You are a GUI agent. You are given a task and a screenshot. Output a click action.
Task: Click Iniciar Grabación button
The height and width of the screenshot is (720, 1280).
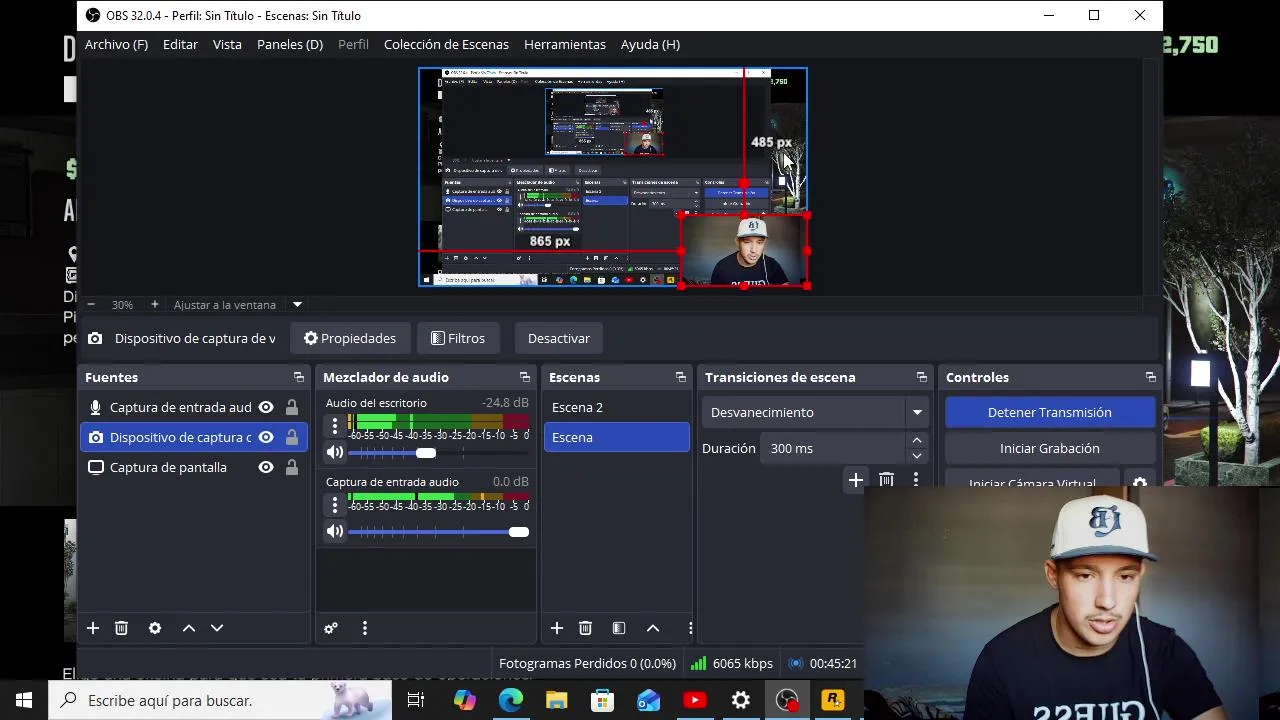[x=1050, y=448]
